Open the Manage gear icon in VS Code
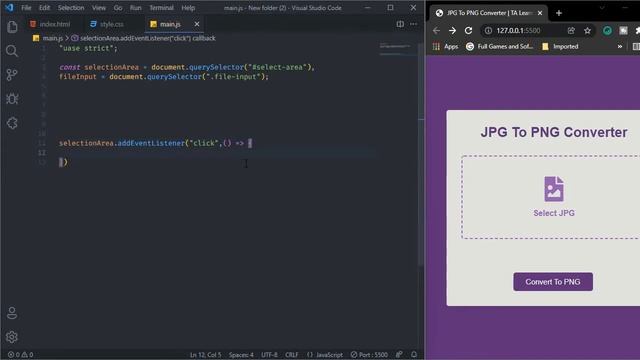The width and height of the screenshot is (640, 360). point(12,337)
